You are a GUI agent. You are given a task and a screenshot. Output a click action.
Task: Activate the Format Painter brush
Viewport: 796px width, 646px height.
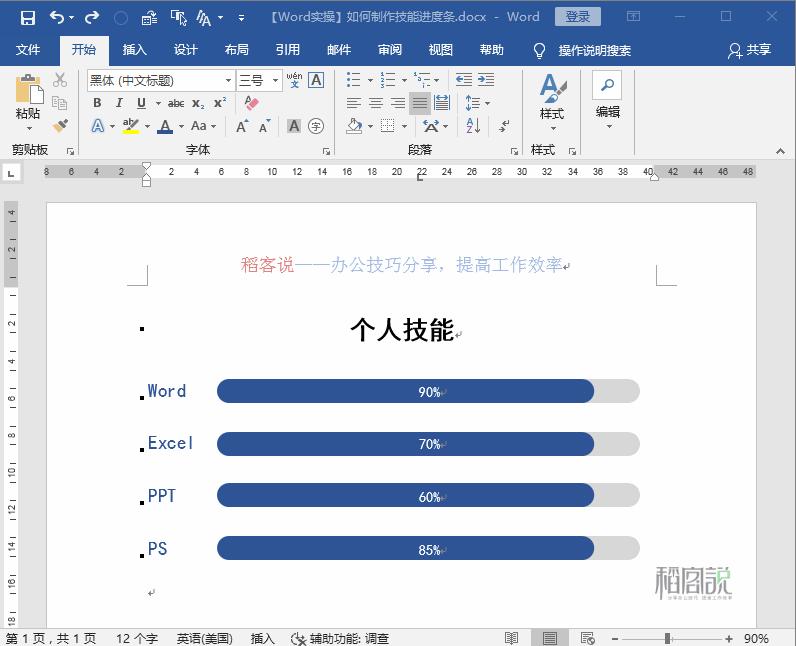click(x=60, y=125)
